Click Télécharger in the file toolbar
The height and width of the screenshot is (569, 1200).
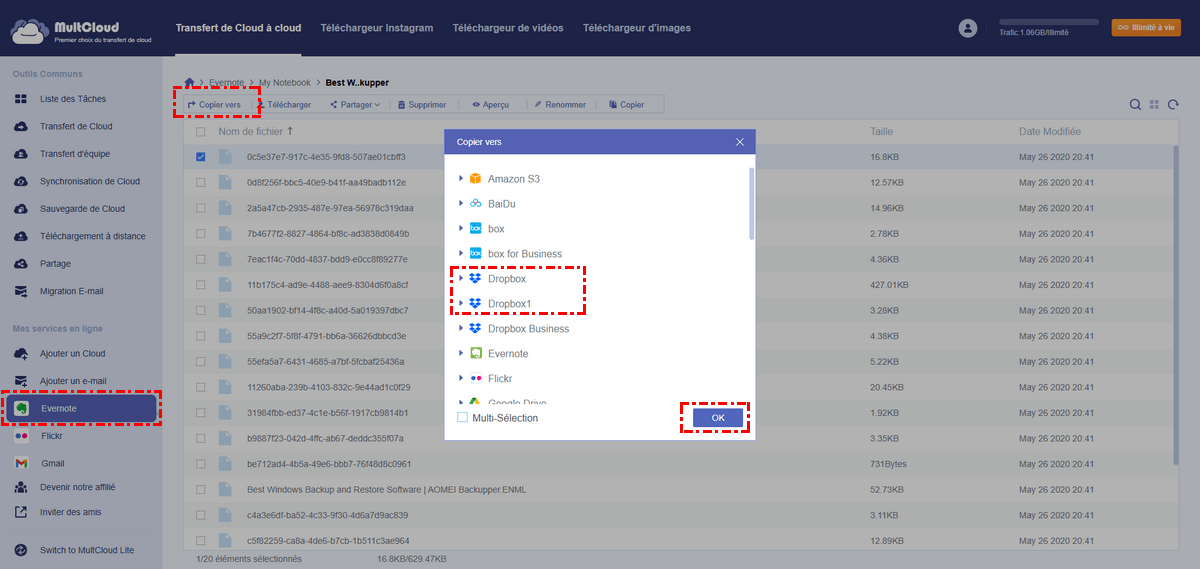coord(283,104)
